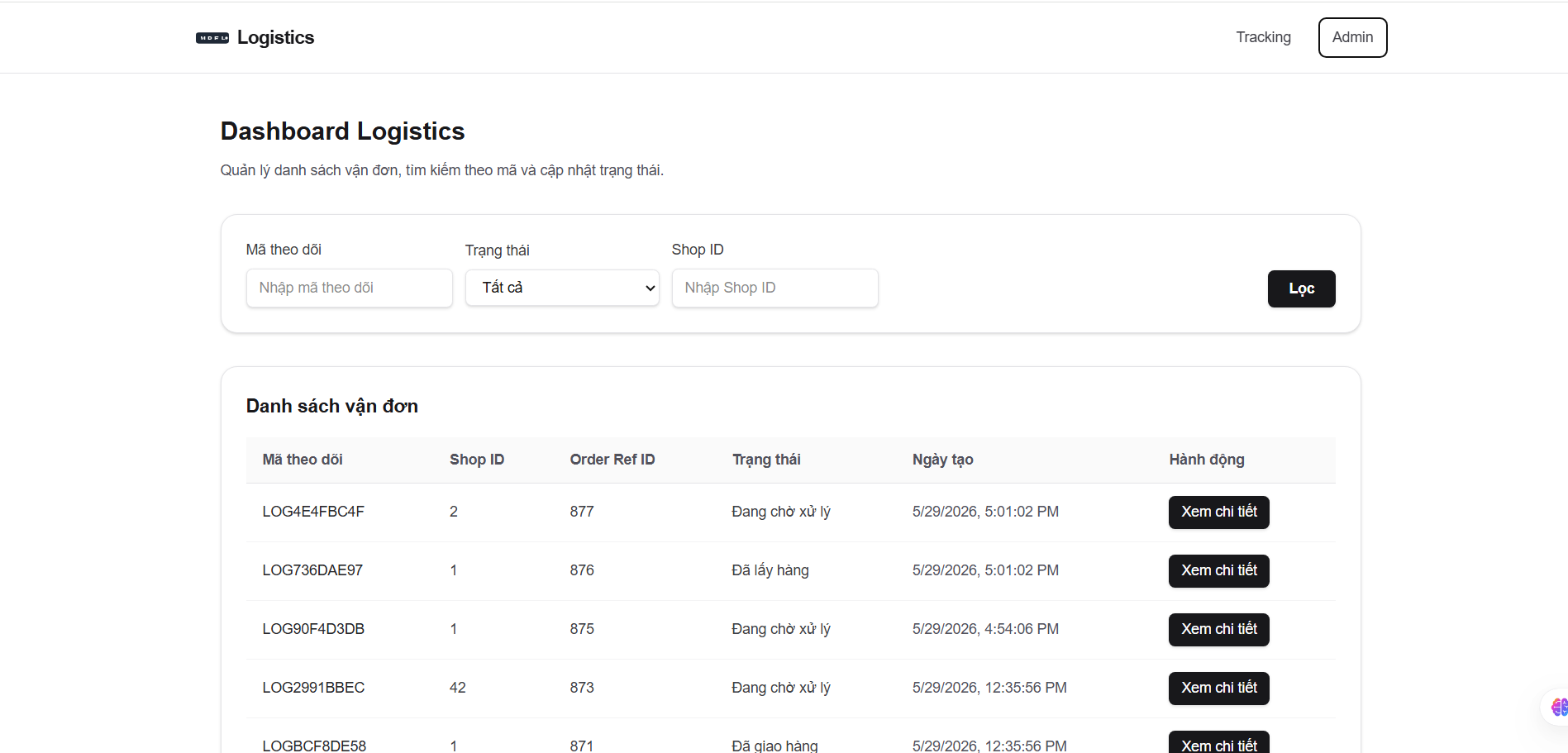The height and width of the screenshot is (753, 1568).
Task: View details for LOG2991BBEC
Action: point(1218,688)
